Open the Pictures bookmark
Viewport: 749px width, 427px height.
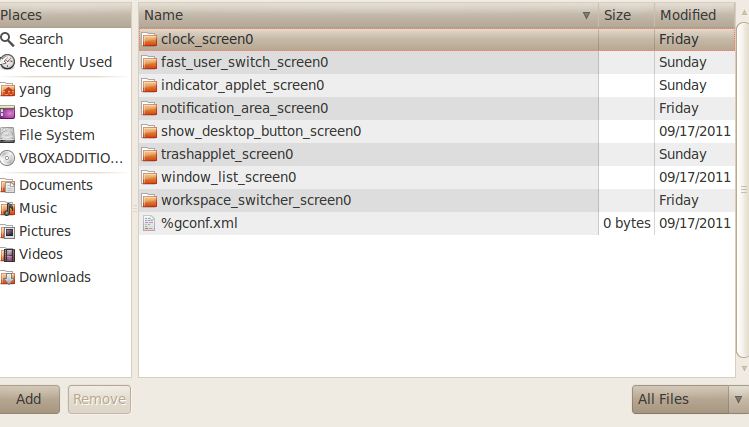click(65, 231)
